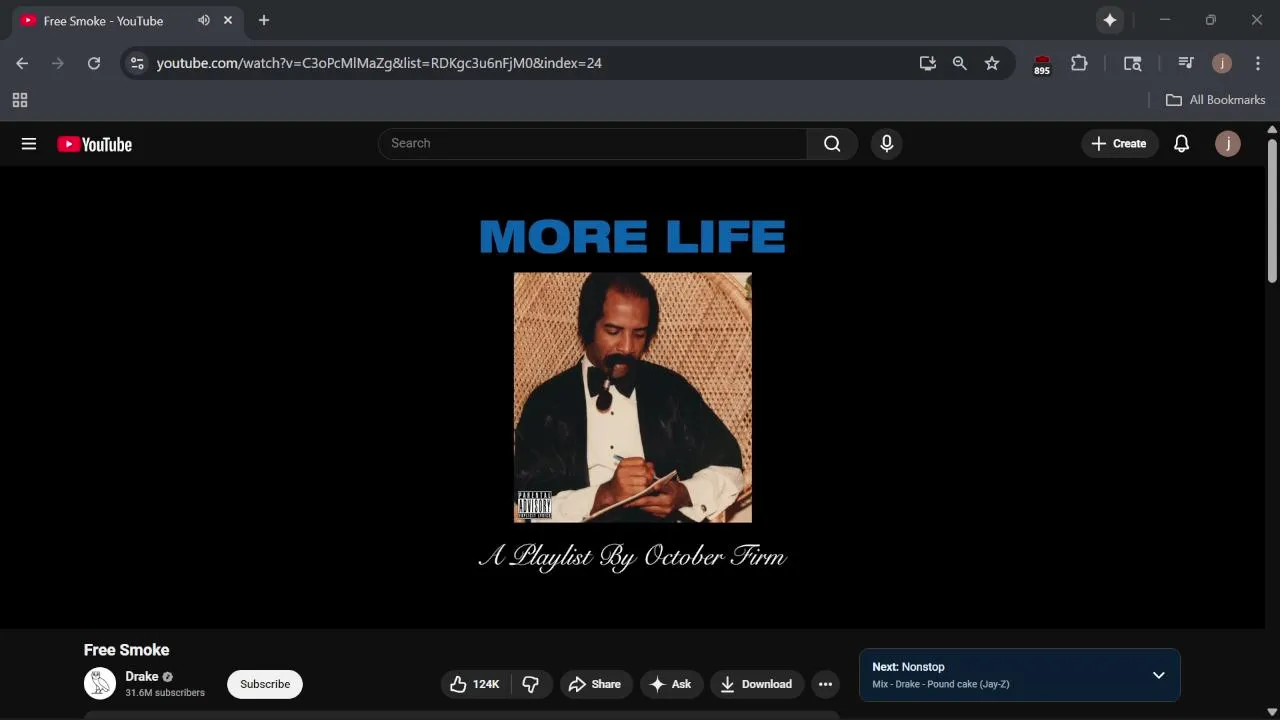Open the zoom magnifier in address bar

(x=960, y=63)
